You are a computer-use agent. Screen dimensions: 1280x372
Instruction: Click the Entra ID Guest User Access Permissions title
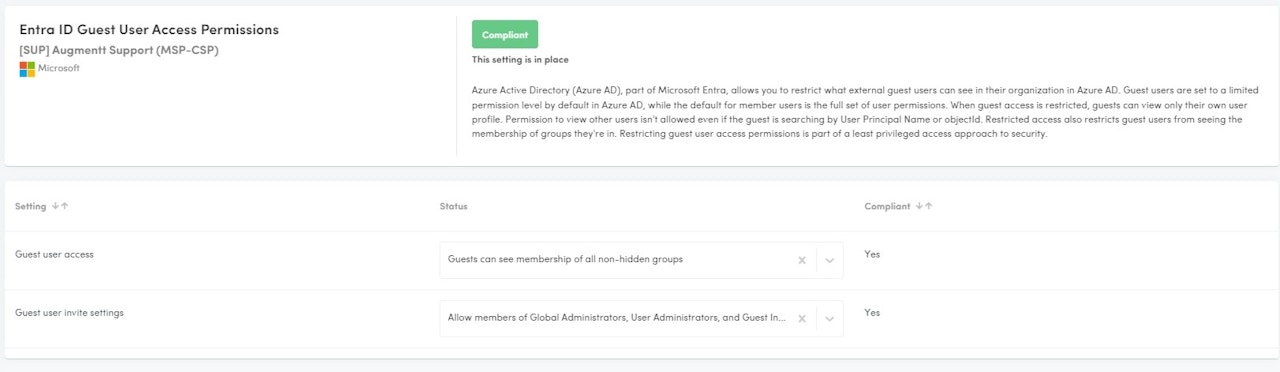click(x=149, y=30)
